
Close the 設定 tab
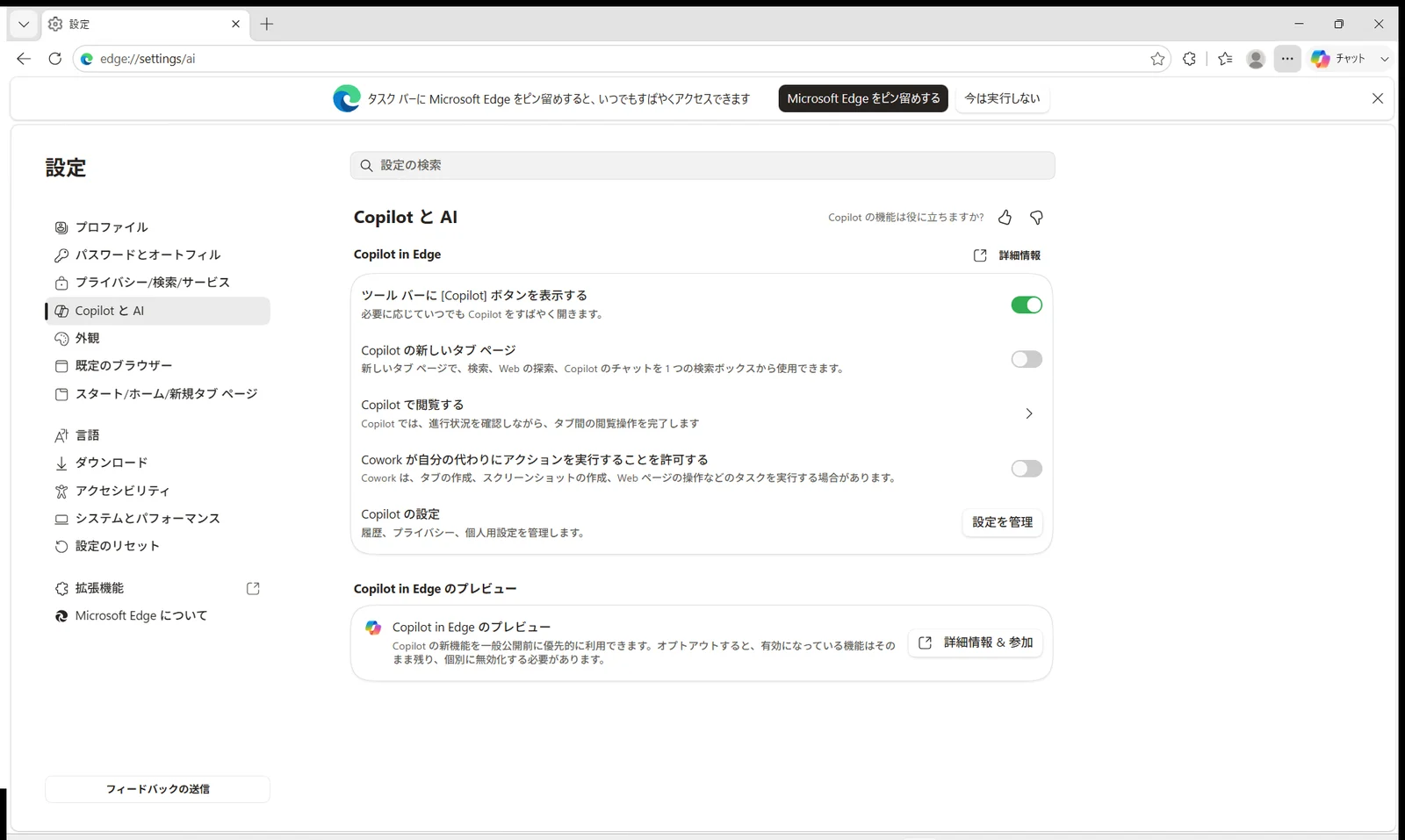pos(235,25)
